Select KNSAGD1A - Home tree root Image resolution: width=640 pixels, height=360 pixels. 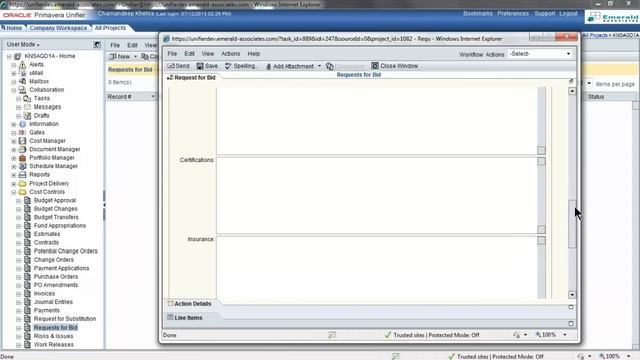pyautogui.click(x=50, y=56)
